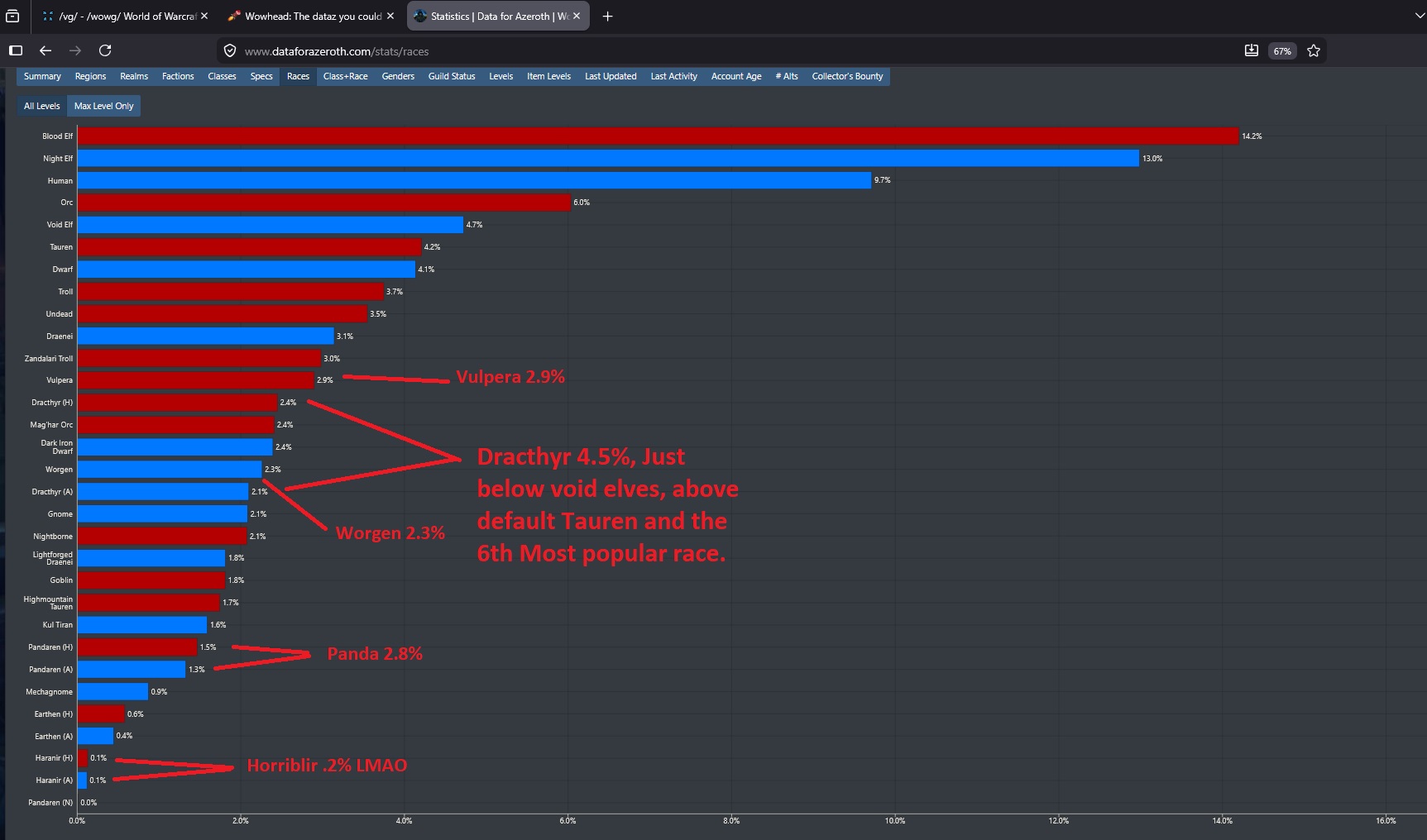Open the Account Age stats tab

(736, 76)
